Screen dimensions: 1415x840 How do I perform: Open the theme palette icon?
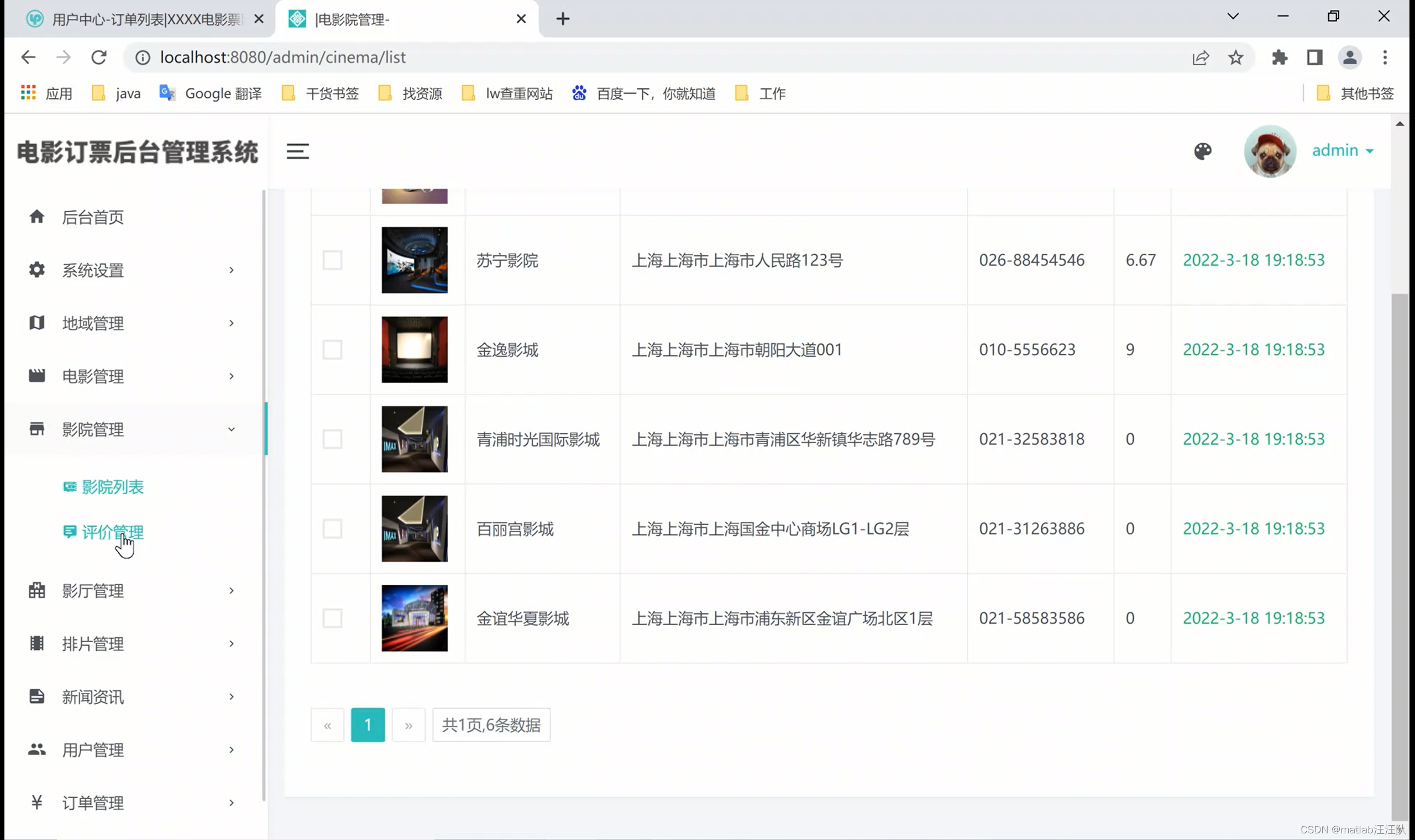pos(1203,151)
